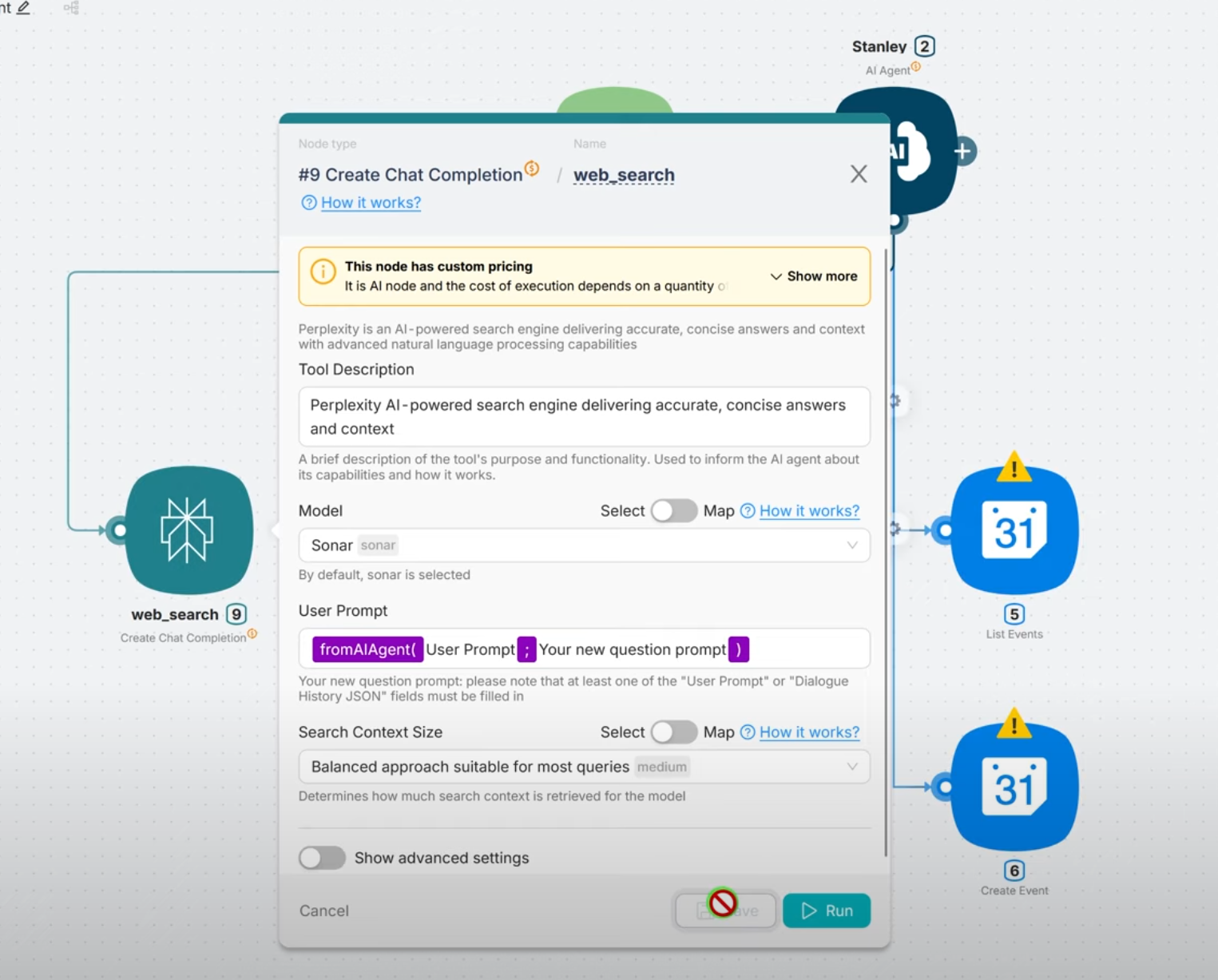The height and width of the screenshot is (980, 1218).
Task: Select the Google Calendar List Events node
Action: coord(1014,530)
